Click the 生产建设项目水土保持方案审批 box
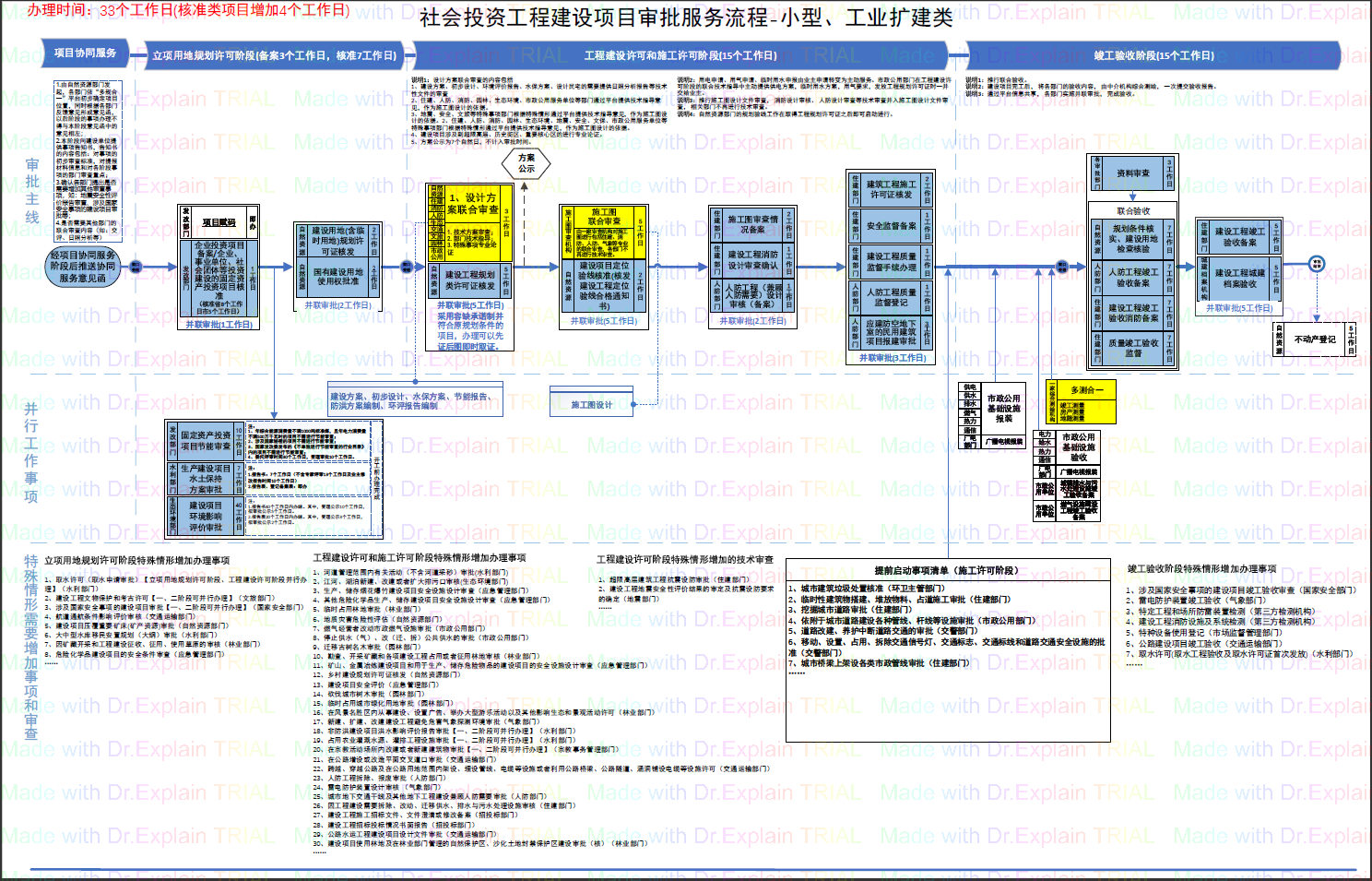This screenshot has height=881, width=1372. (x=205, y=479)
